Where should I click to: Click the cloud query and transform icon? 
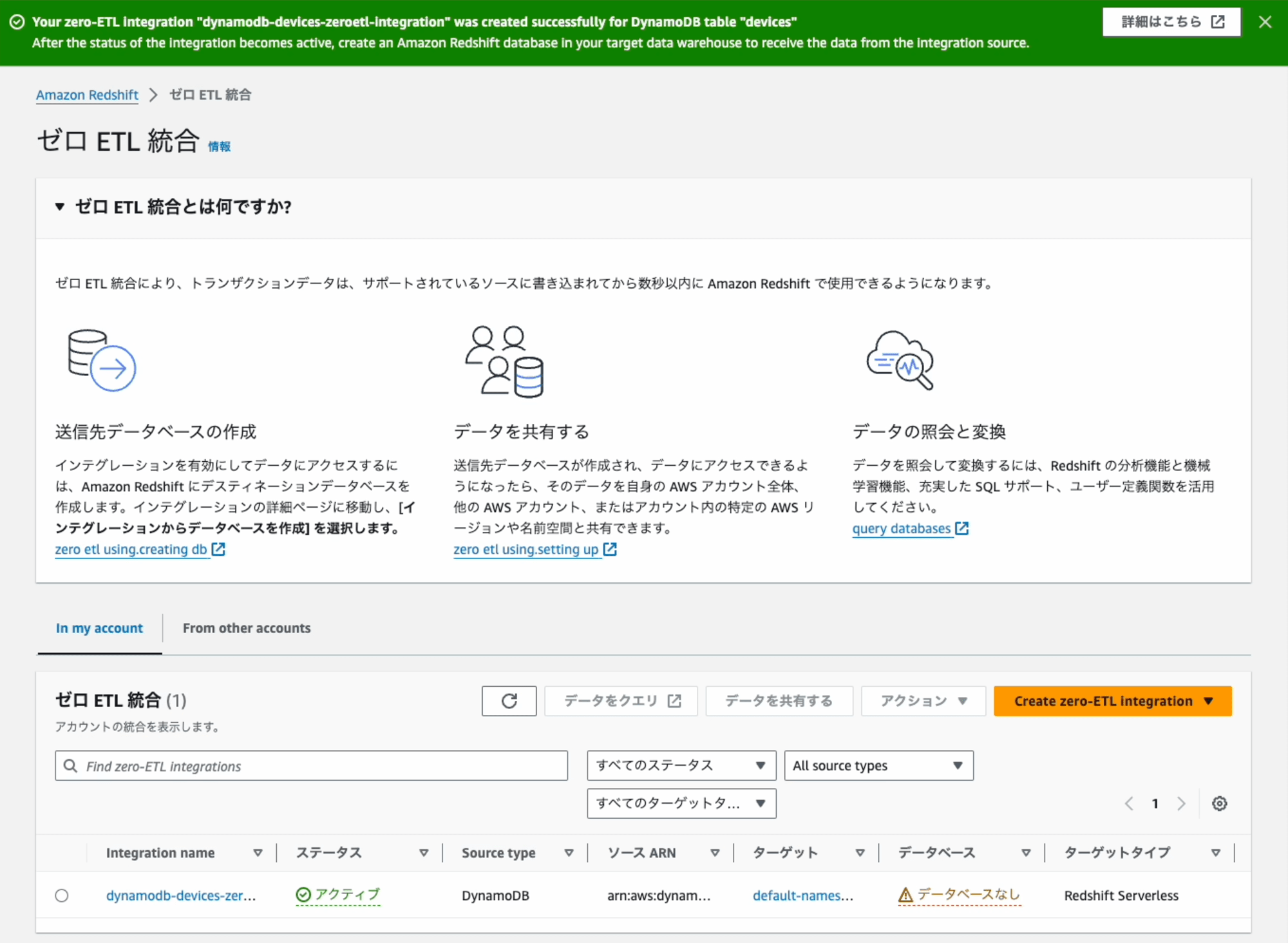tap(900, 361)
